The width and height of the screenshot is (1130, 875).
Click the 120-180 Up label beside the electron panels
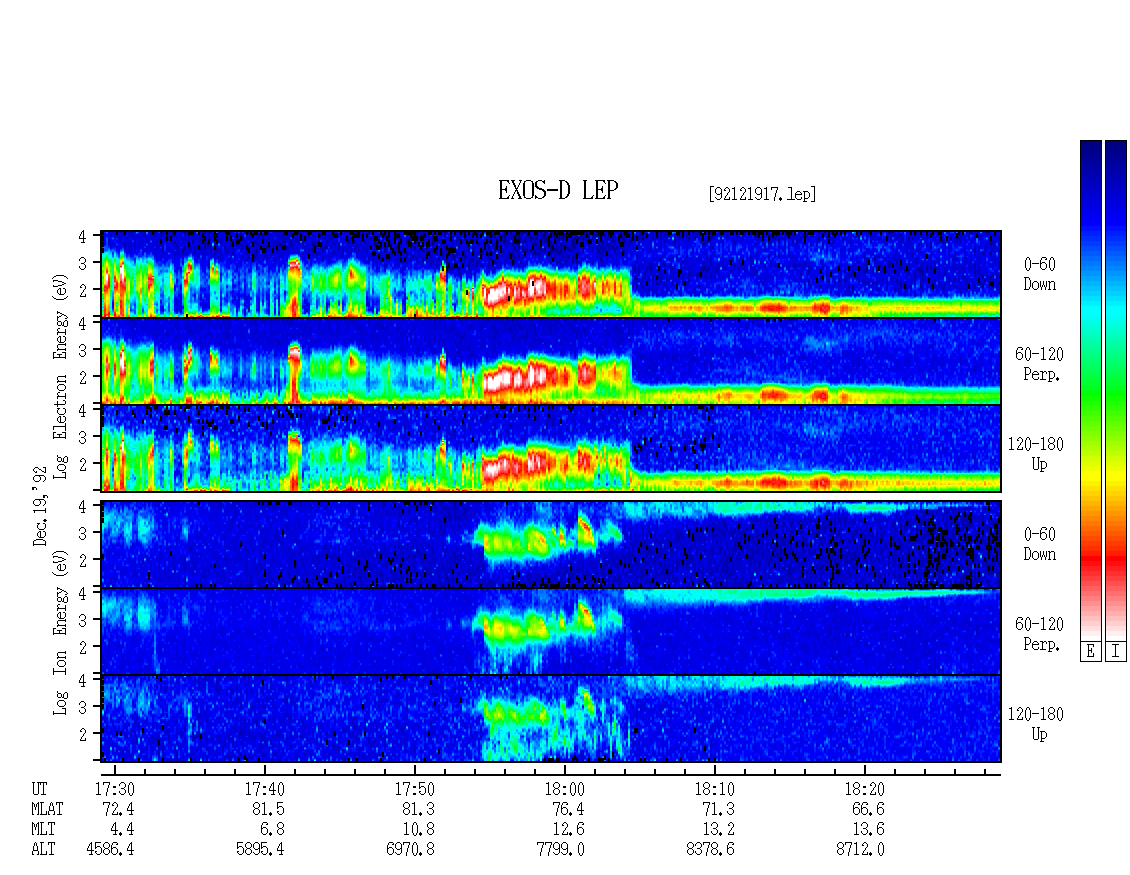coord(1036,454)
